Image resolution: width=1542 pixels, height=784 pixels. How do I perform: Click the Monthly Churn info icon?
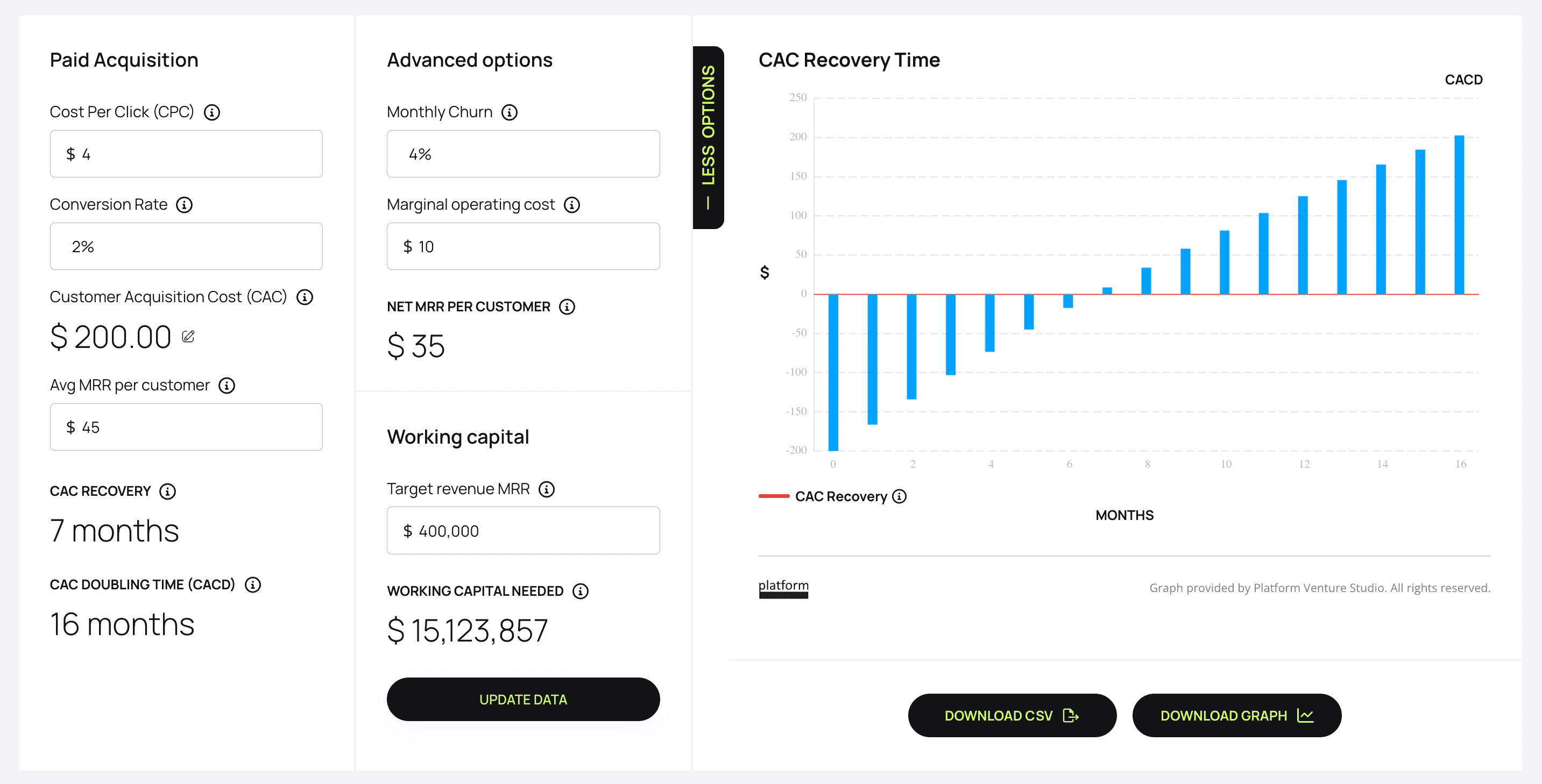coord(510,112)
